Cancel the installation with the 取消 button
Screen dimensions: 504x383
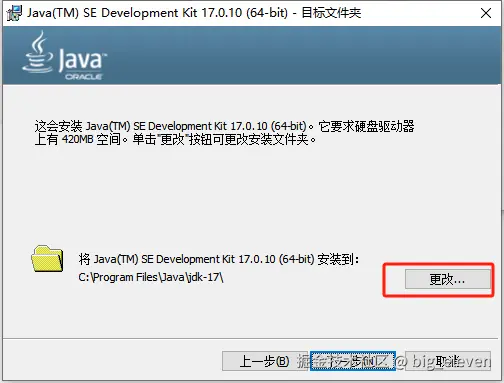point(448,361)
